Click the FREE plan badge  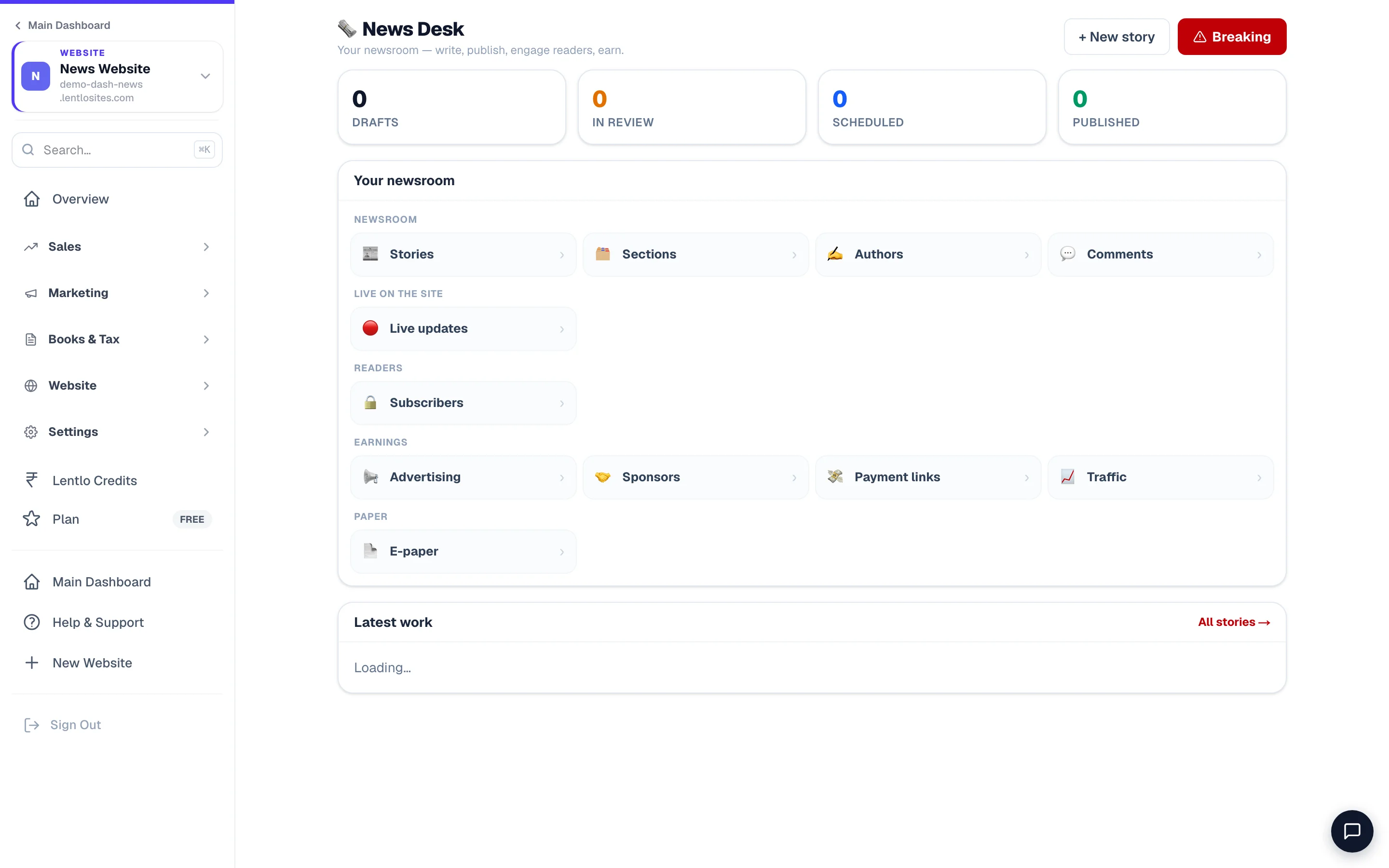point(192,519)
